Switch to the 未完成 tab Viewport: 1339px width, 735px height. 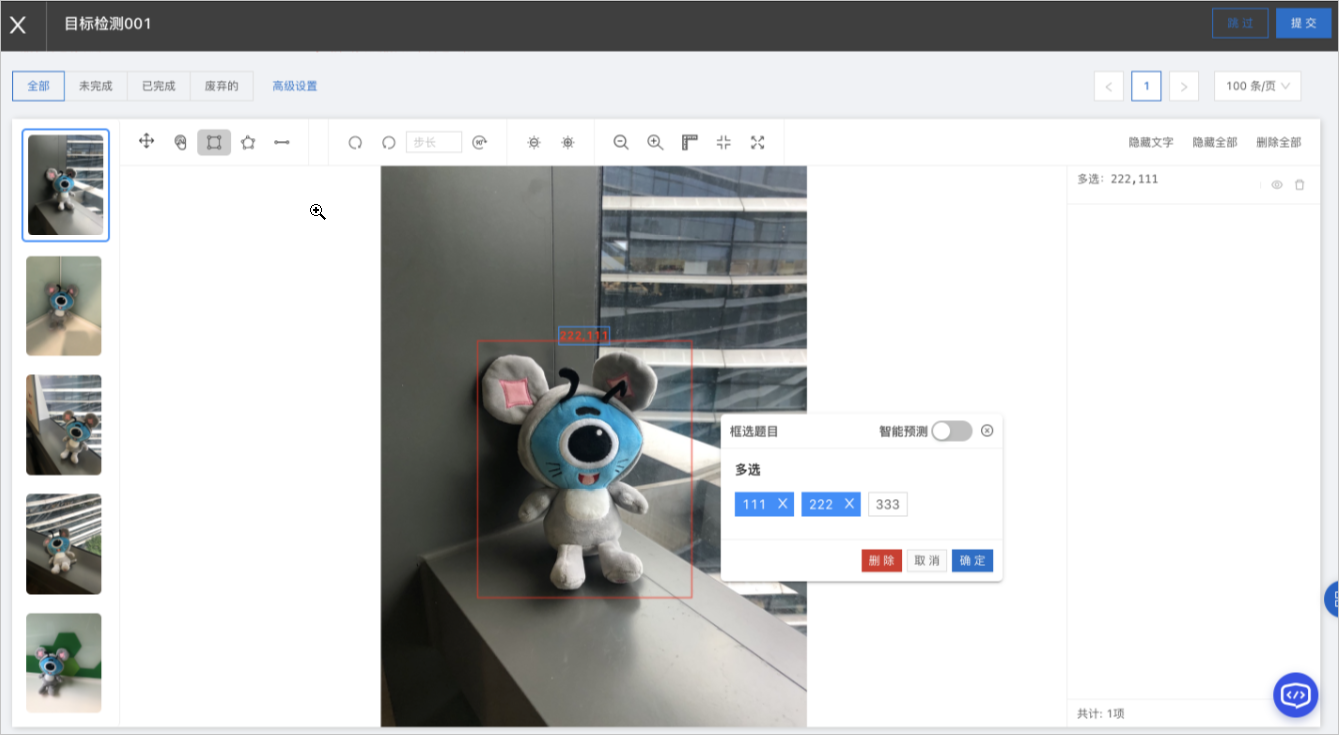tap(96, 86)
